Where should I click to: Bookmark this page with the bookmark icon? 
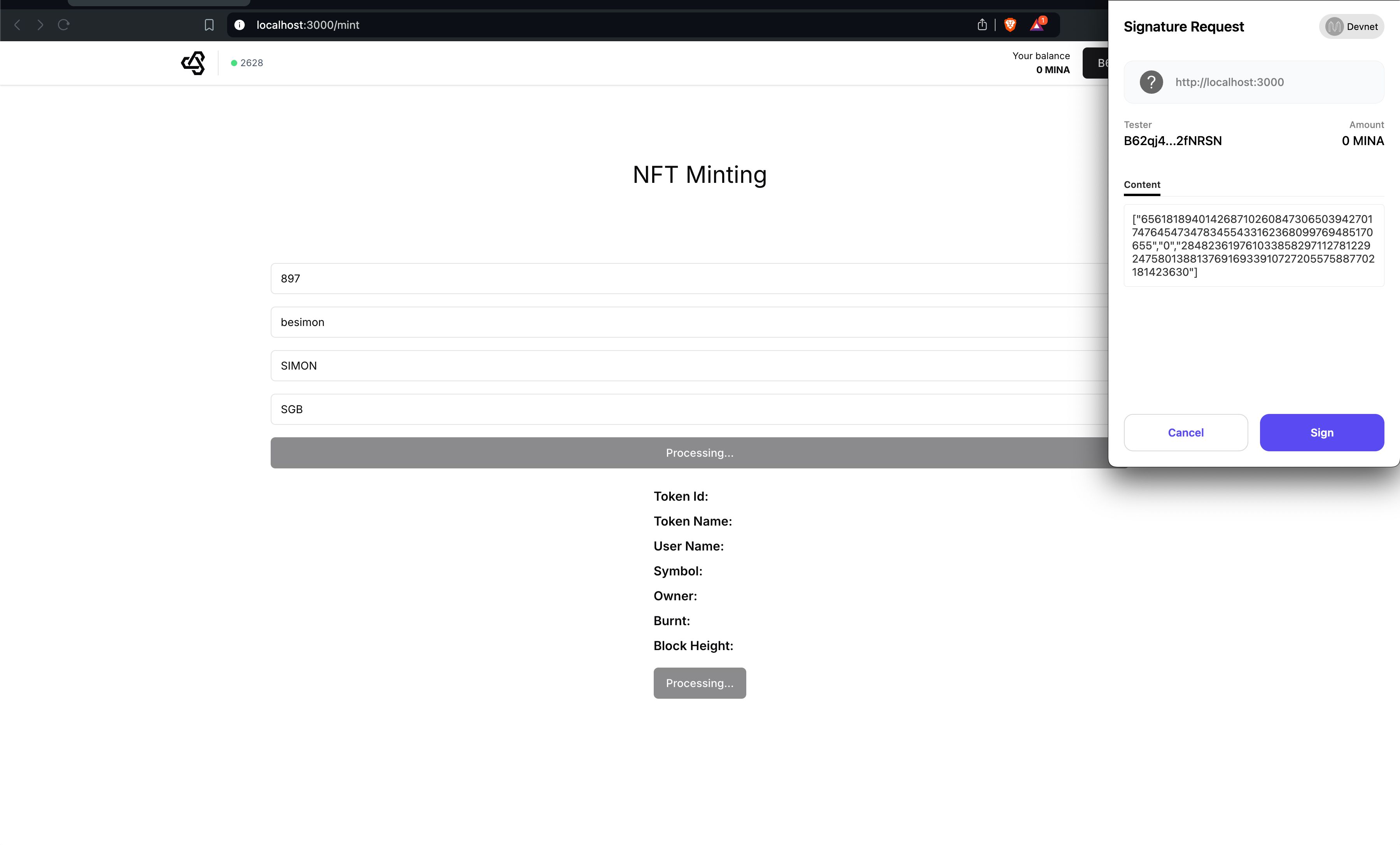209,25
